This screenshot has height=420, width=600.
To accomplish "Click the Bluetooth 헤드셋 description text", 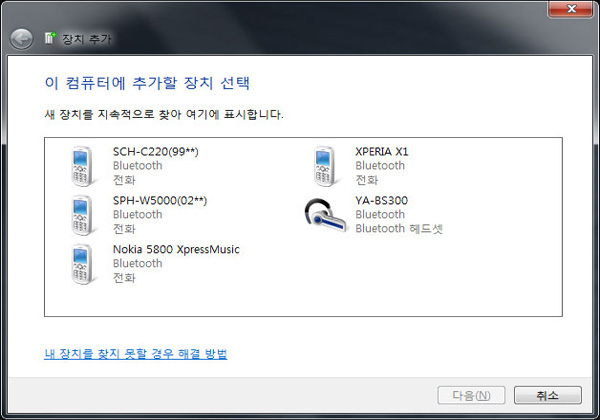I will 399,229.
